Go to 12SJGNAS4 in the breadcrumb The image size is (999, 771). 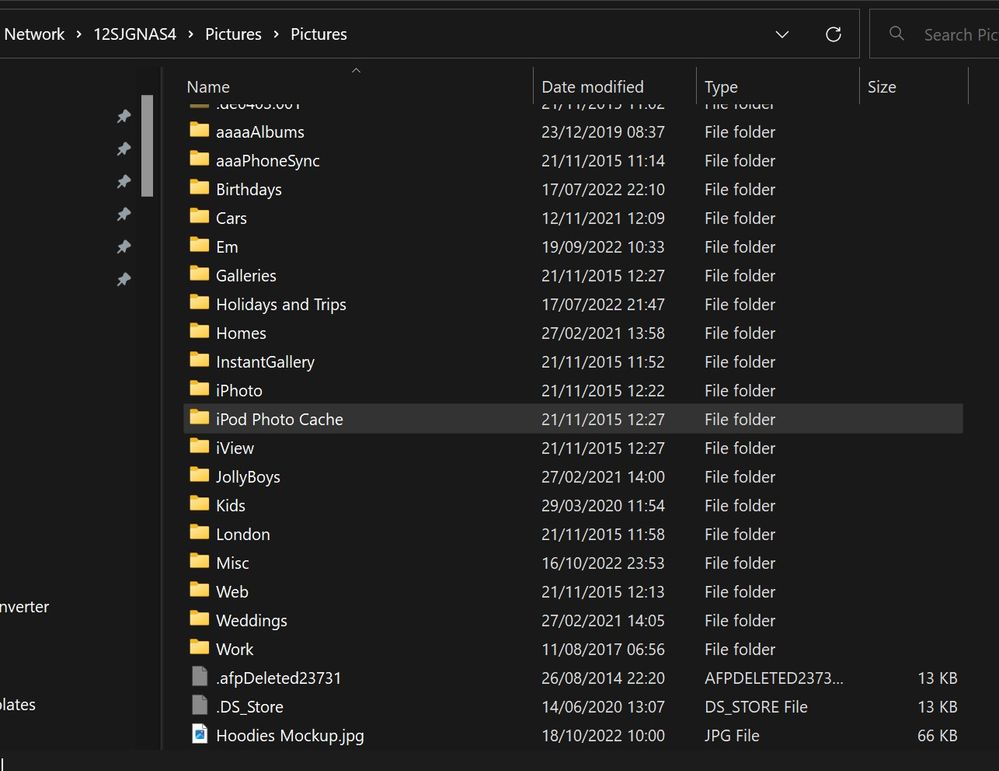[x=135, y=34]
